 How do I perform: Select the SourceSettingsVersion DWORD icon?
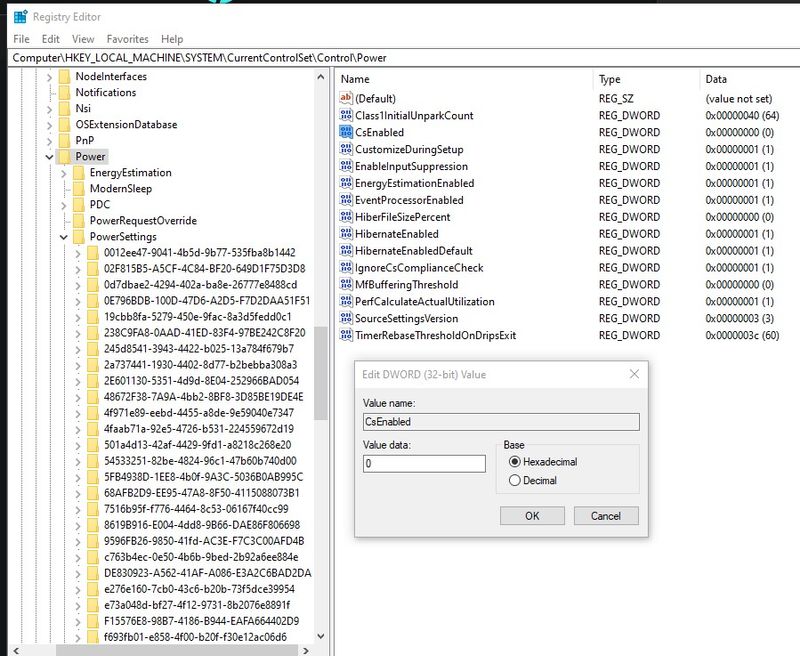pos(346,318)
